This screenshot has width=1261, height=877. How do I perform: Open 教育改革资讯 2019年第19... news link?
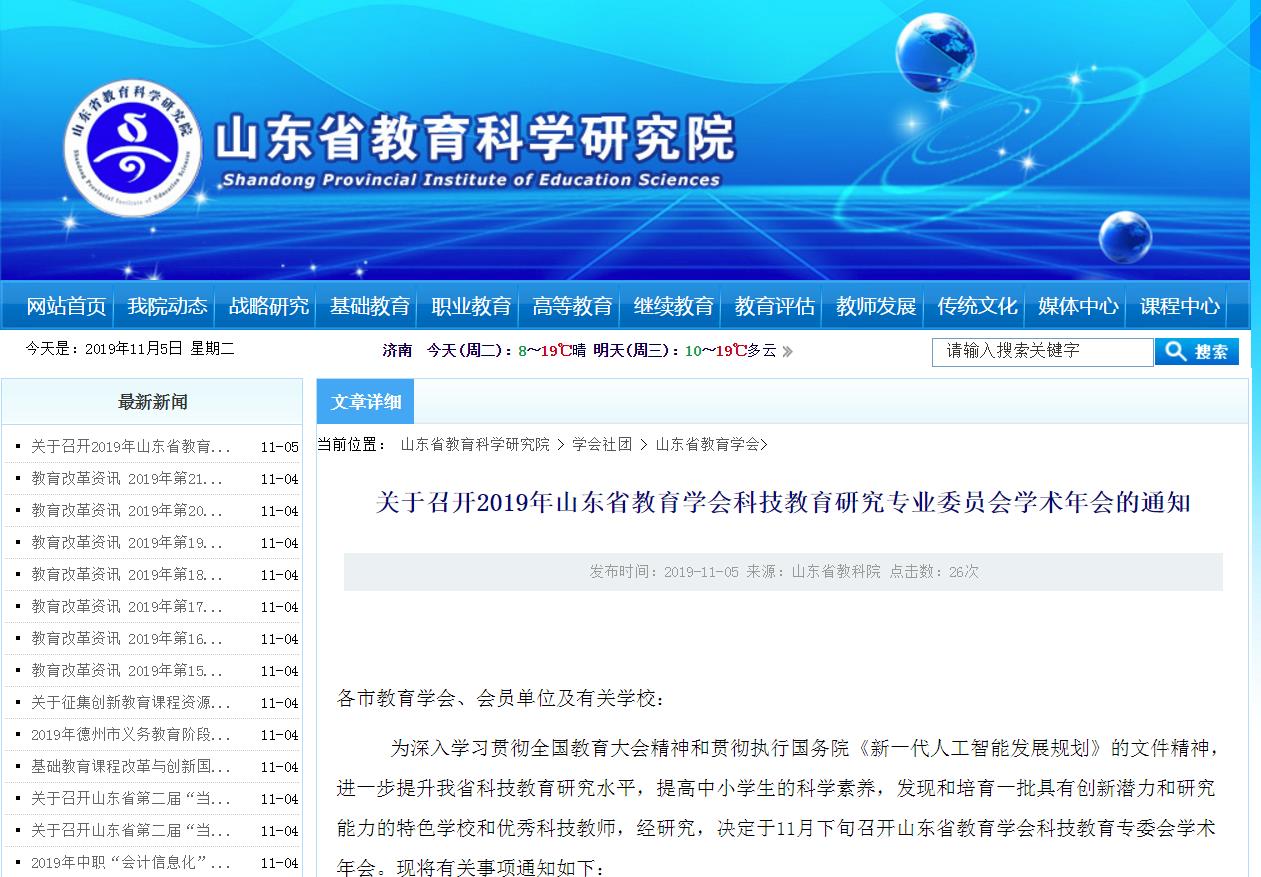click(x=127, y=543)
